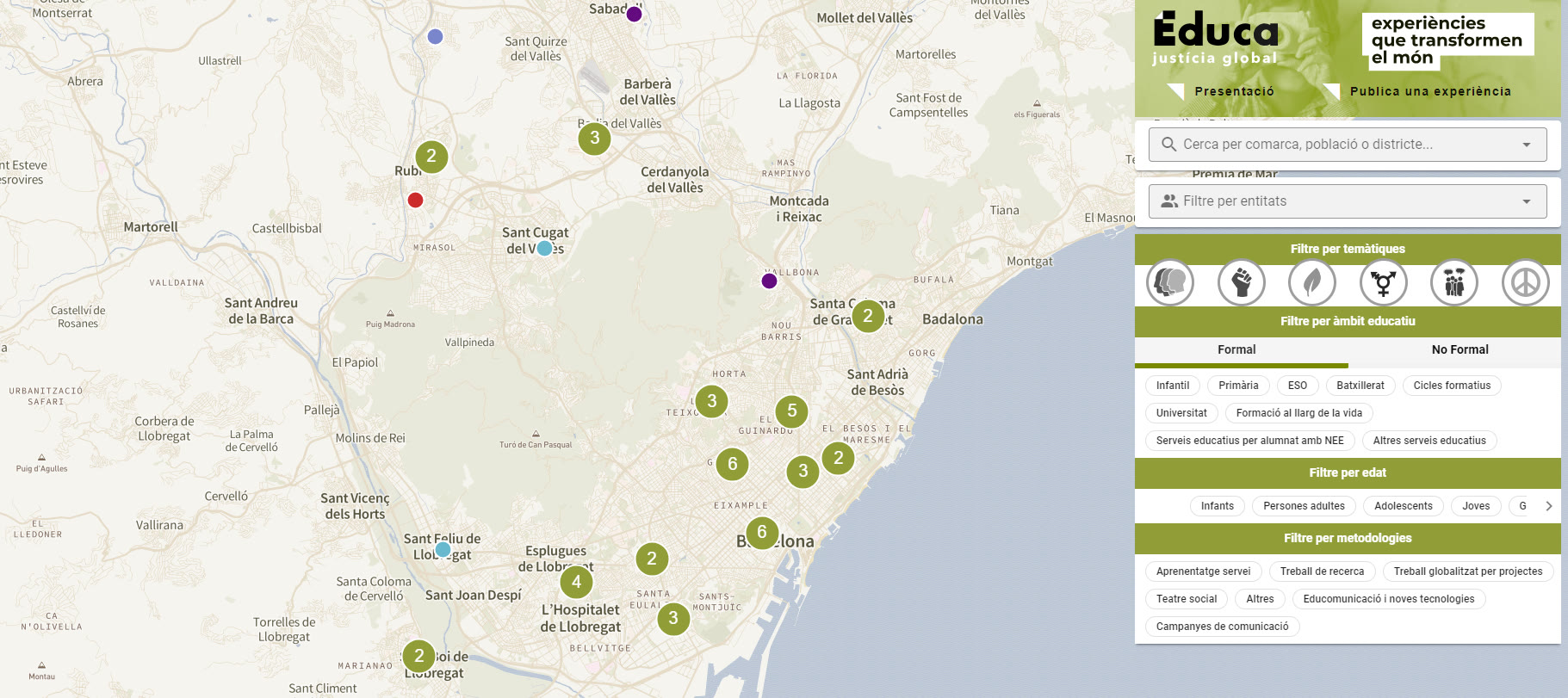Click the red map marker near Rubí
1568x698 pixels.
(415, 201)
